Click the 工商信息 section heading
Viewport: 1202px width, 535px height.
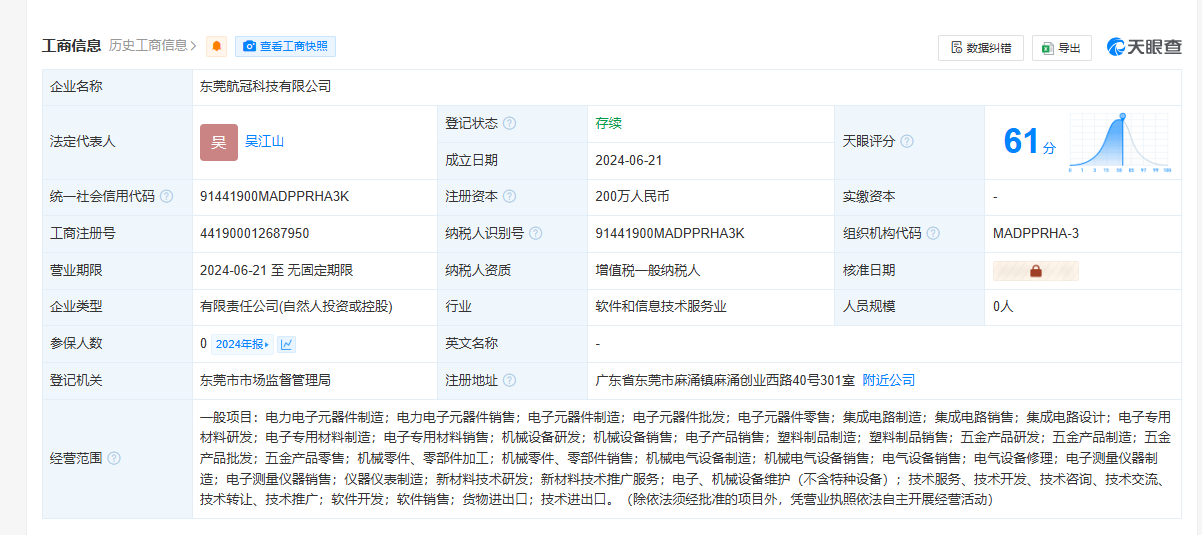pyautogui.click(x=71, y=45)
